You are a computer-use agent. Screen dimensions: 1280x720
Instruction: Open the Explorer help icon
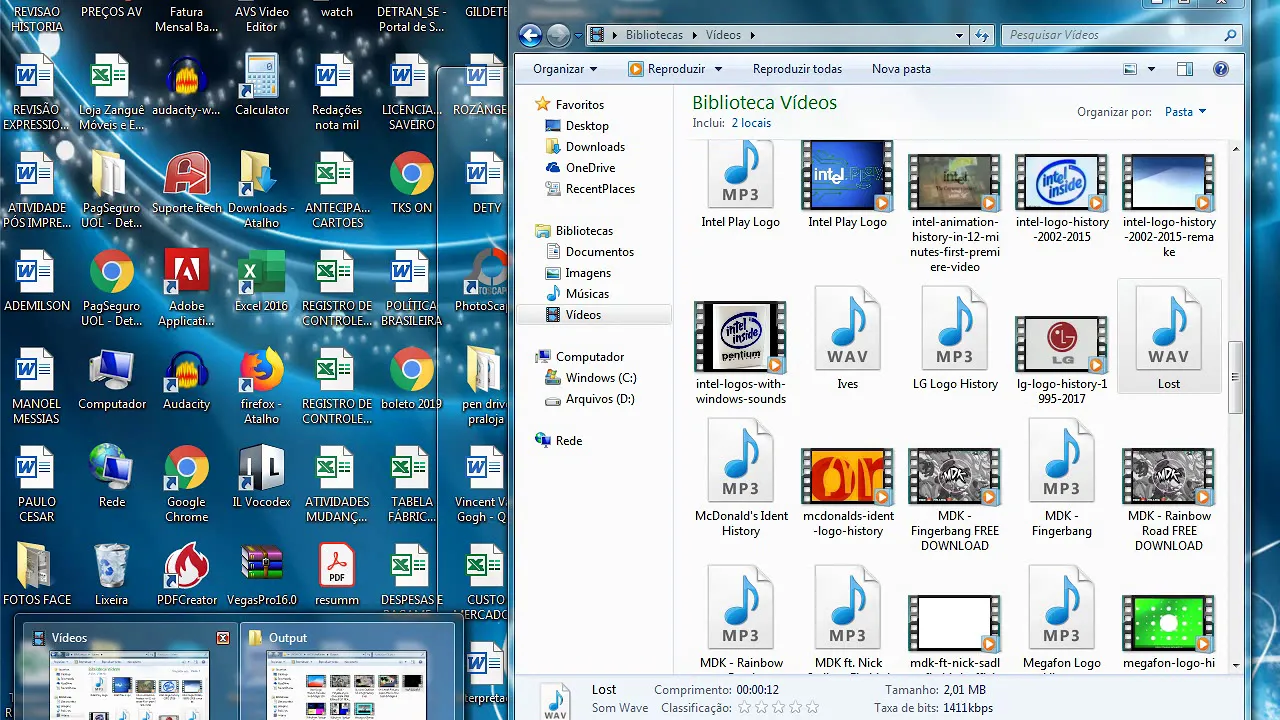pyautogui.click(x=1220, y=69)
